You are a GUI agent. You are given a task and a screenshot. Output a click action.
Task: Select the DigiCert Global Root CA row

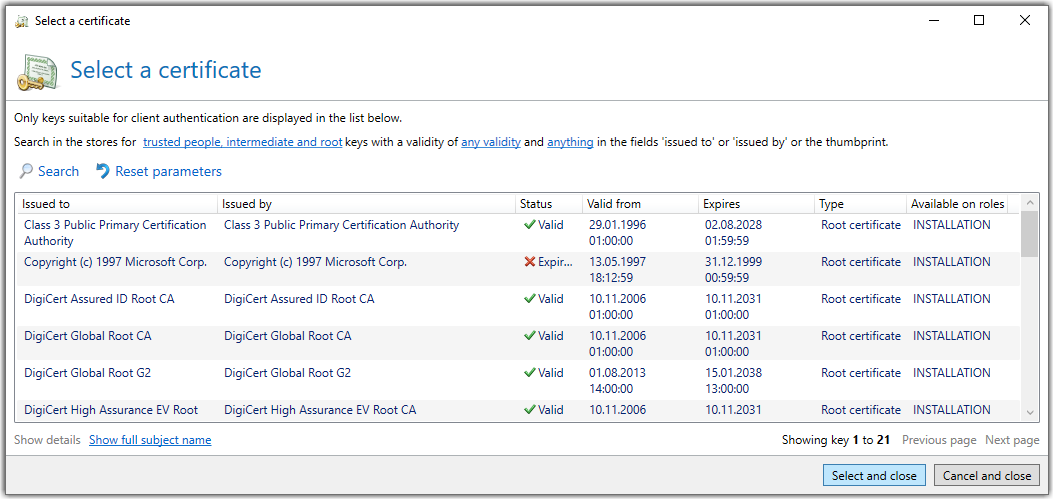point(518,343)
